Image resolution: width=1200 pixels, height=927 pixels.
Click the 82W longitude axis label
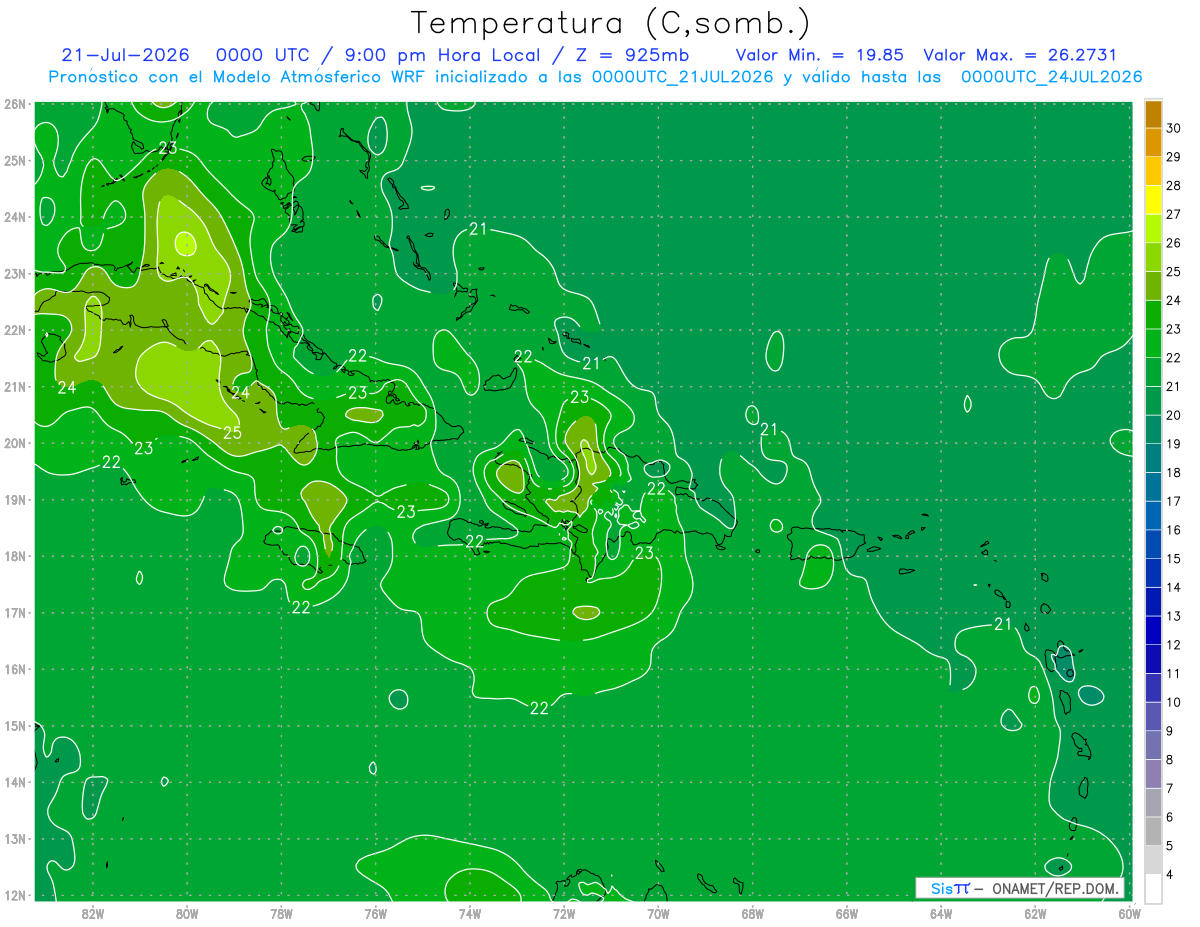coord(93,913)
